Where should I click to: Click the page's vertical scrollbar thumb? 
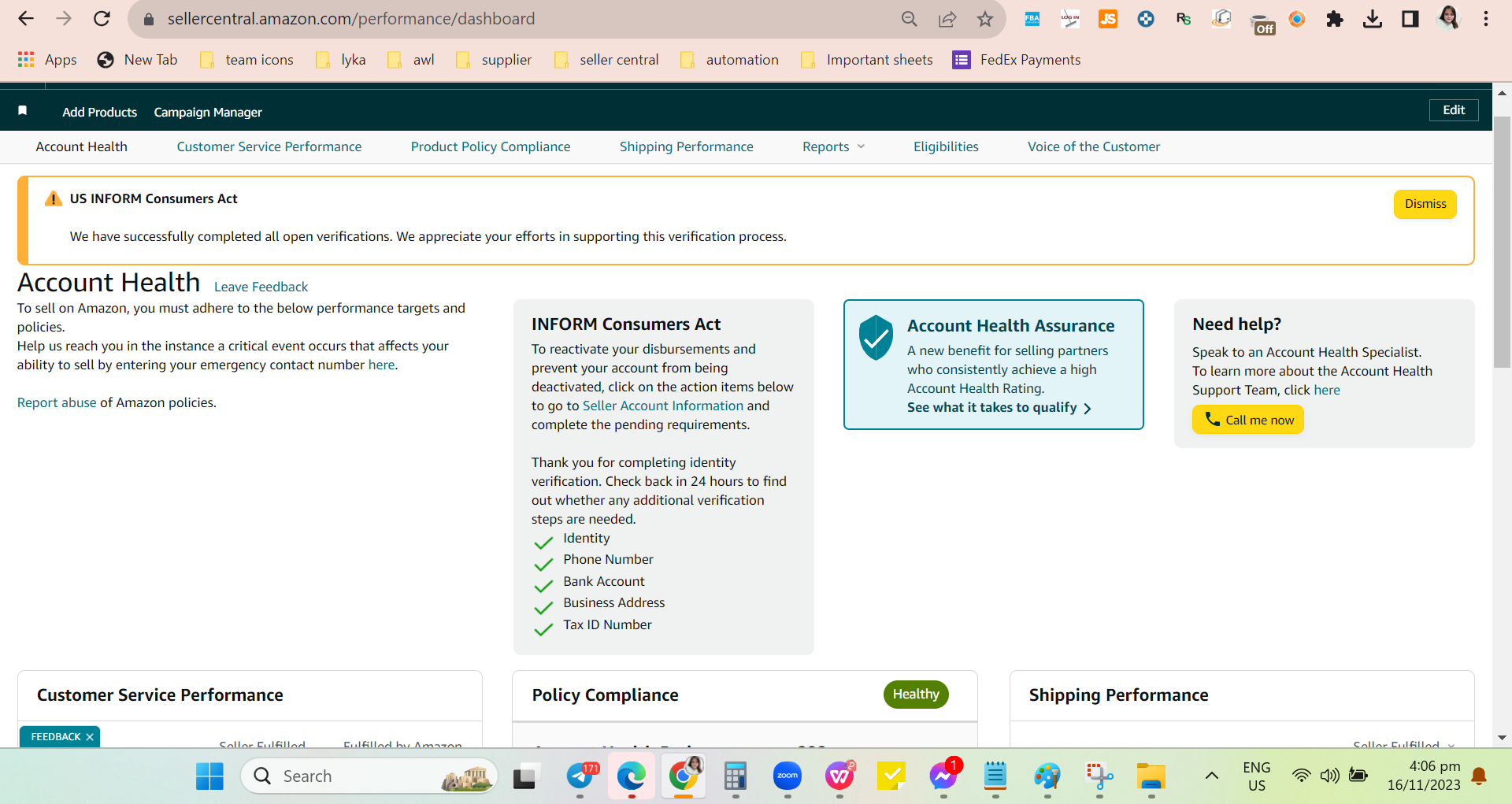pos(1502,240)
